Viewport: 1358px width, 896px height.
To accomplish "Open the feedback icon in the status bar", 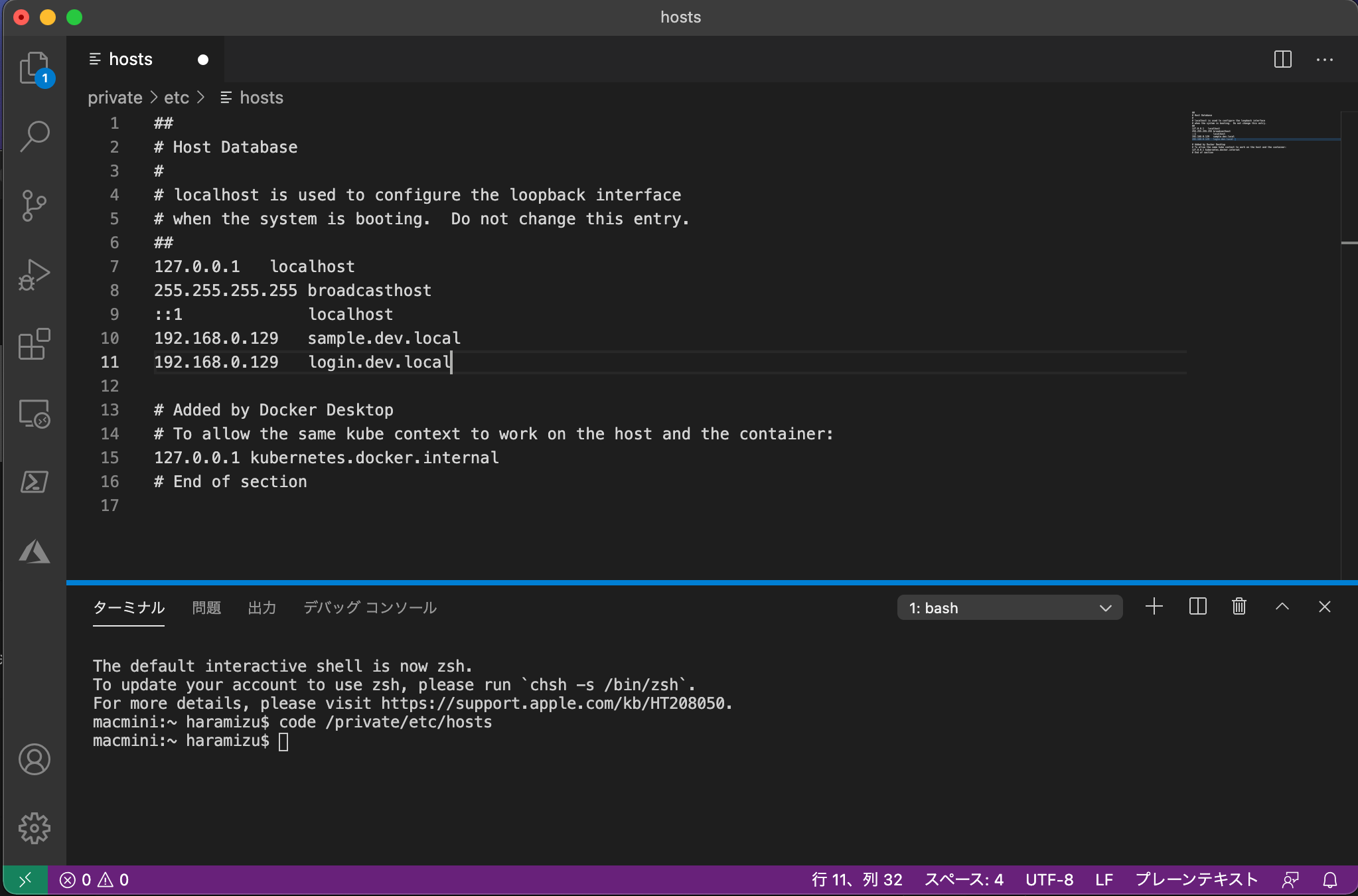I will 1290,880.
